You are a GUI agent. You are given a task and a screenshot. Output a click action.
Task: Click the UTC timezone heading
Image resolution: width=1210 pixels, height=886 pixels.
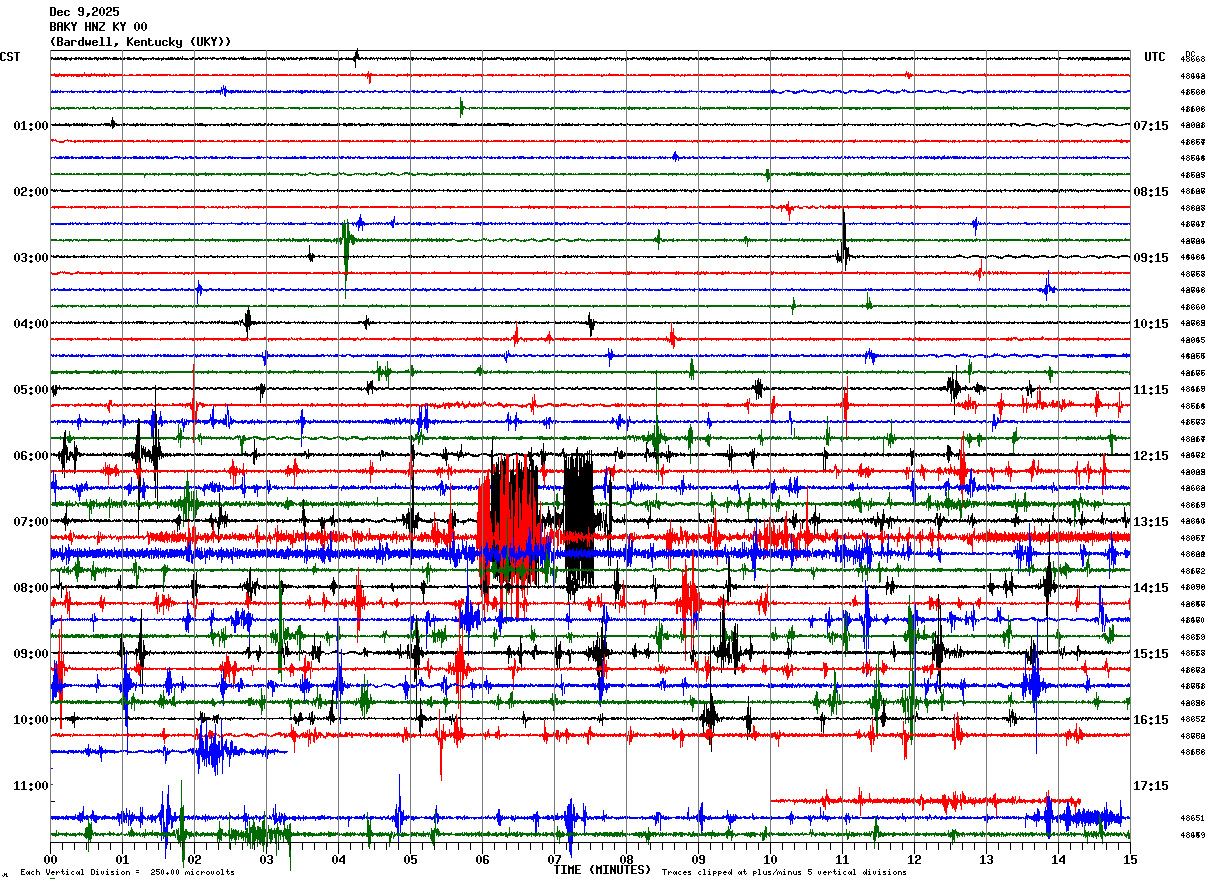(1155, 57)
